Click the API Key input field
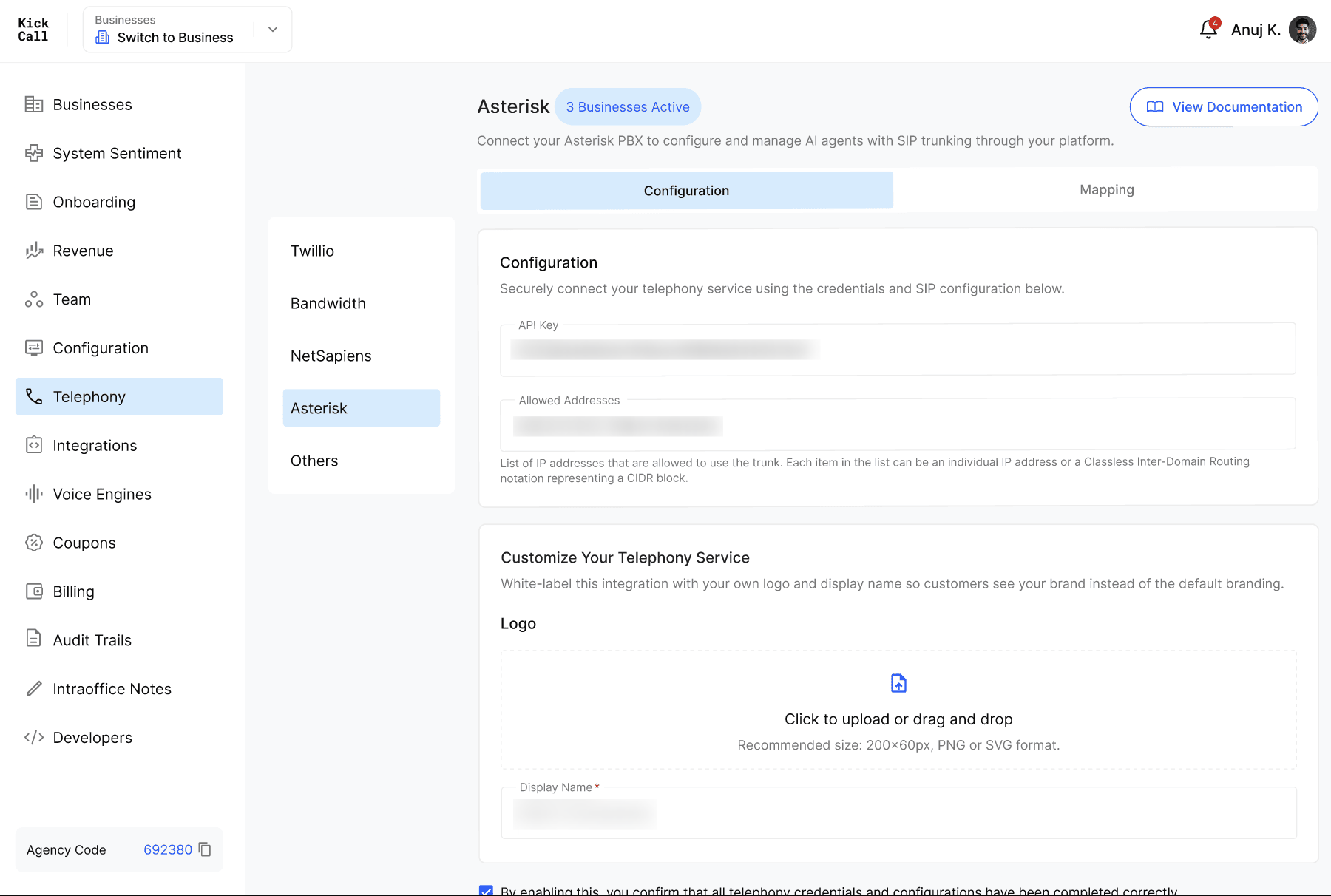The height and width of the screenshot is (896, 1331). point(898,349)
